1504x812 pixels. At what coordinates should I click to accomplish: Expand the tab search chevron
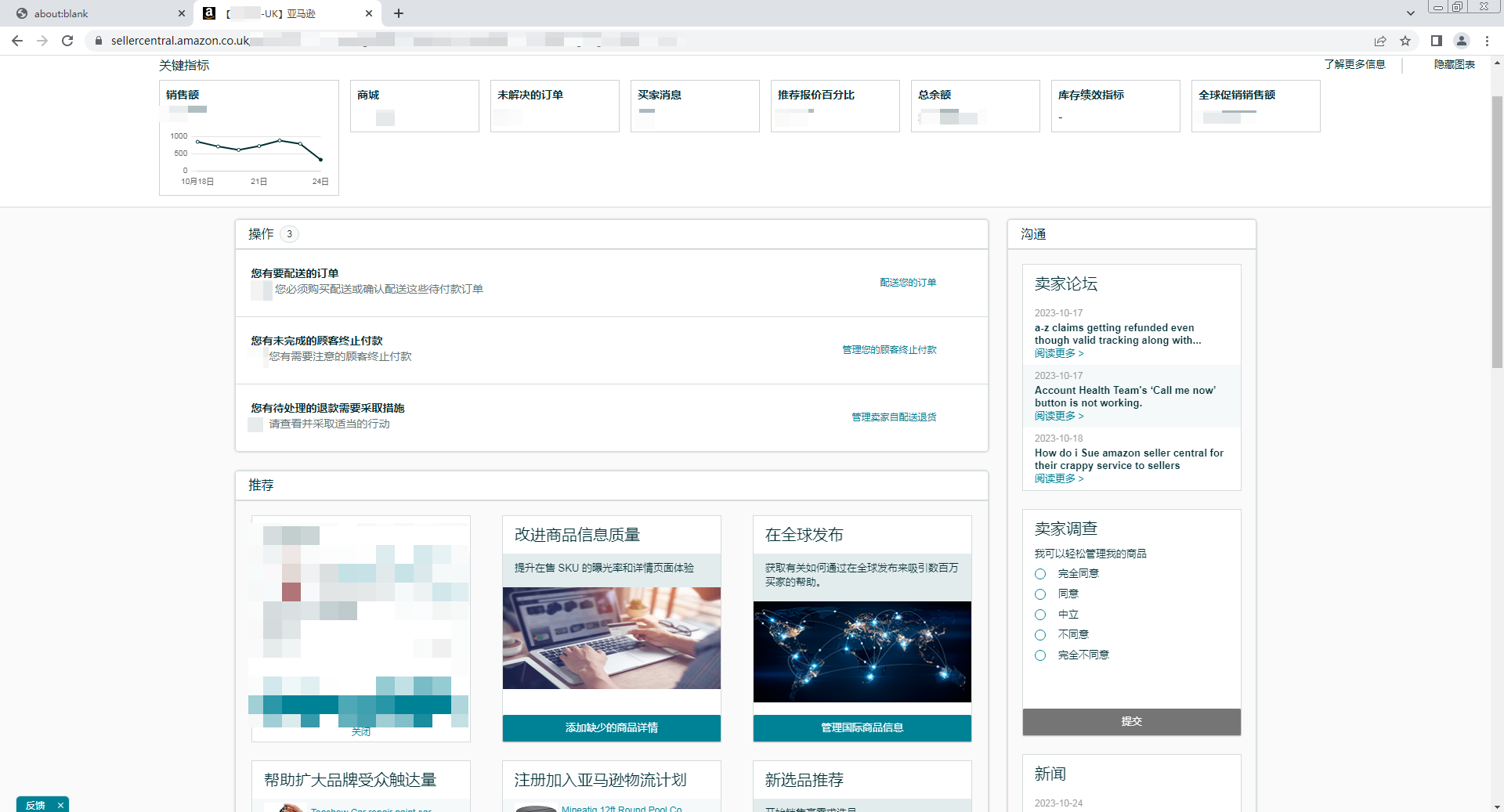tap(1411, 13)
